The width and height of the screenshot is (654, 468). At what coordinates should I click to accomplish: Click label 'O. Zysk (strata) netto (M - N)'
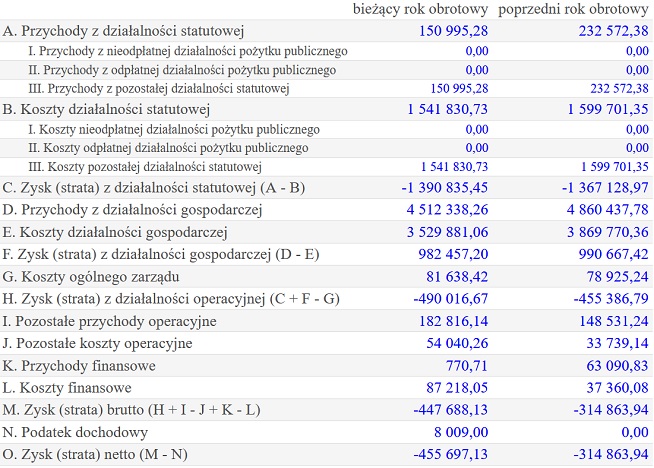point(95,455)
